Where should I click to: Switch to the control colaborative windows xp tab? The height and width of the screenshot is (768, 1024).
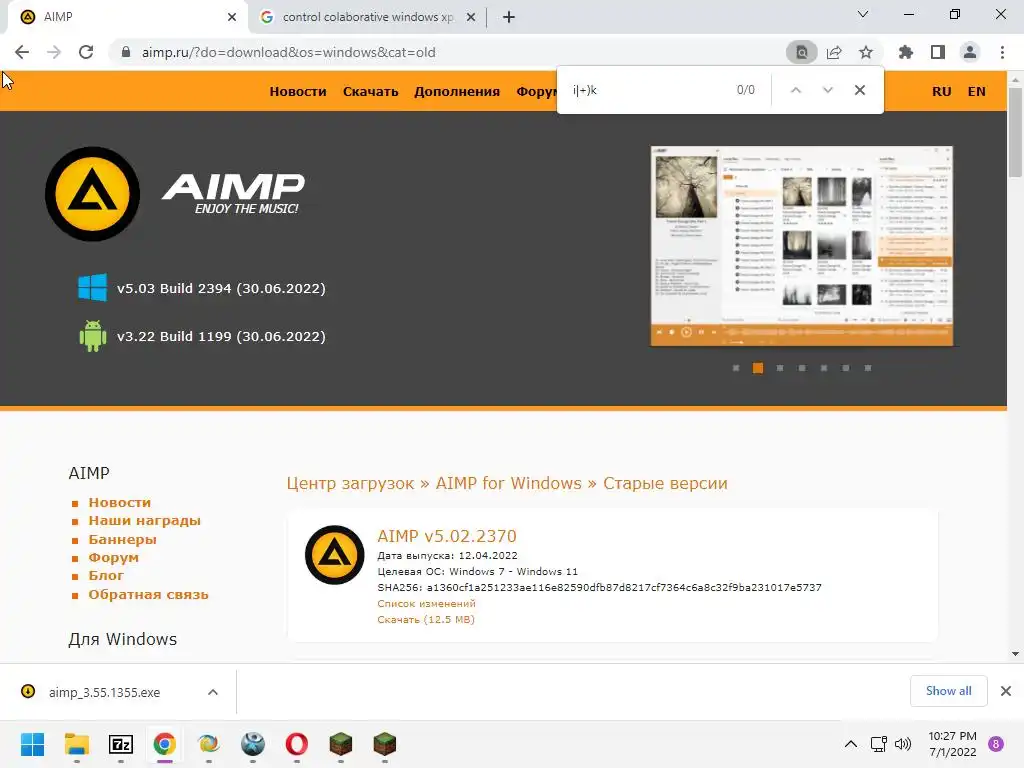[x=368, y=17]
